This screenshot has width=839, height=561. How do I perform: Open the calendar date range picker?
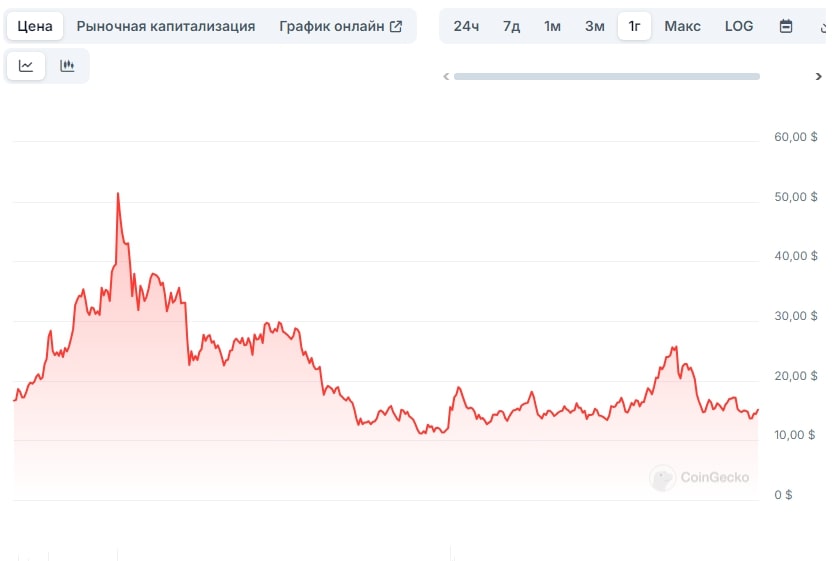click(786, 26)
